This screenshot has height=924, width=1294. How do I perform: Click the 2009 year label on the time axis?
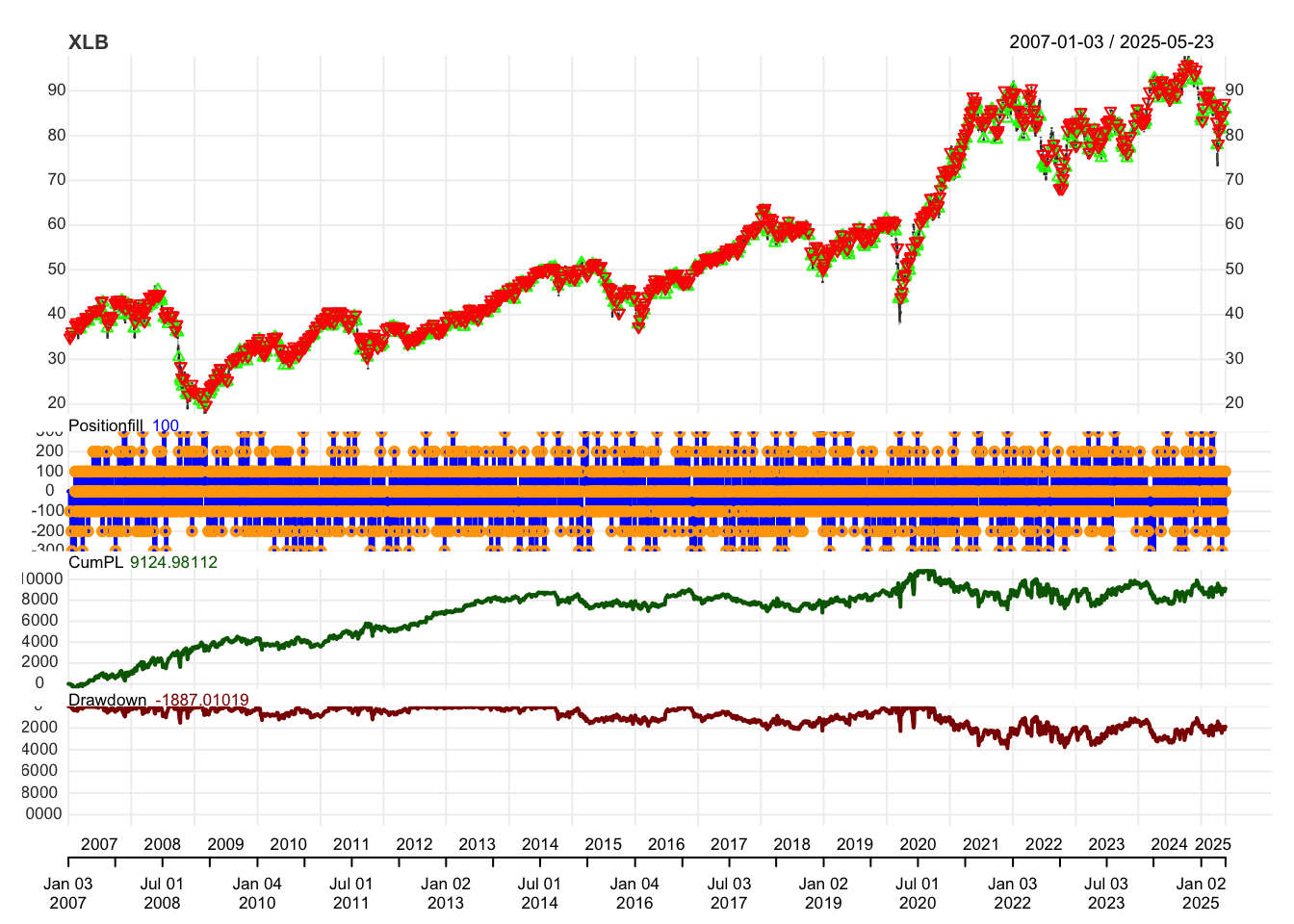point(225,844)
